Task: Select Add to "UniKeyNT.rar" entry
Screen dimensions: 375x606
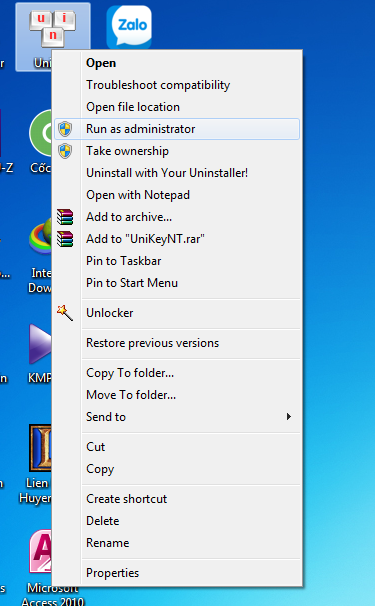Action: click(x=177, y=239)
